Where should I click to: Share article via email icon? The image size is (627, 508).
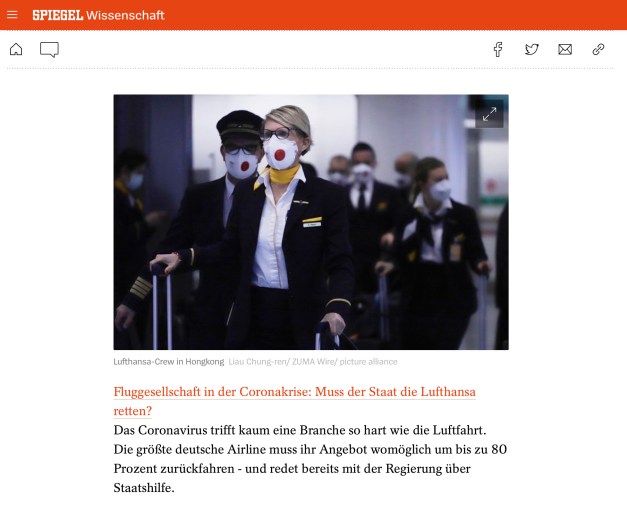click(565, 50)
